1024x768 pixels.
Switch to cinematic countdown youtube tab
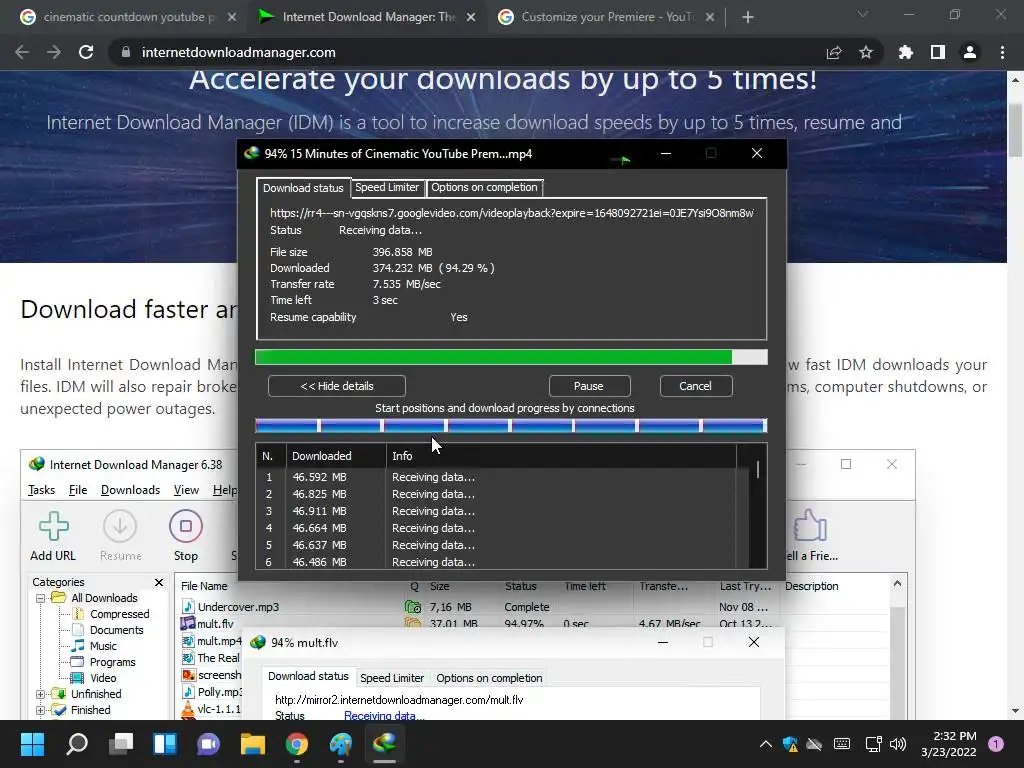pos(129,17)
